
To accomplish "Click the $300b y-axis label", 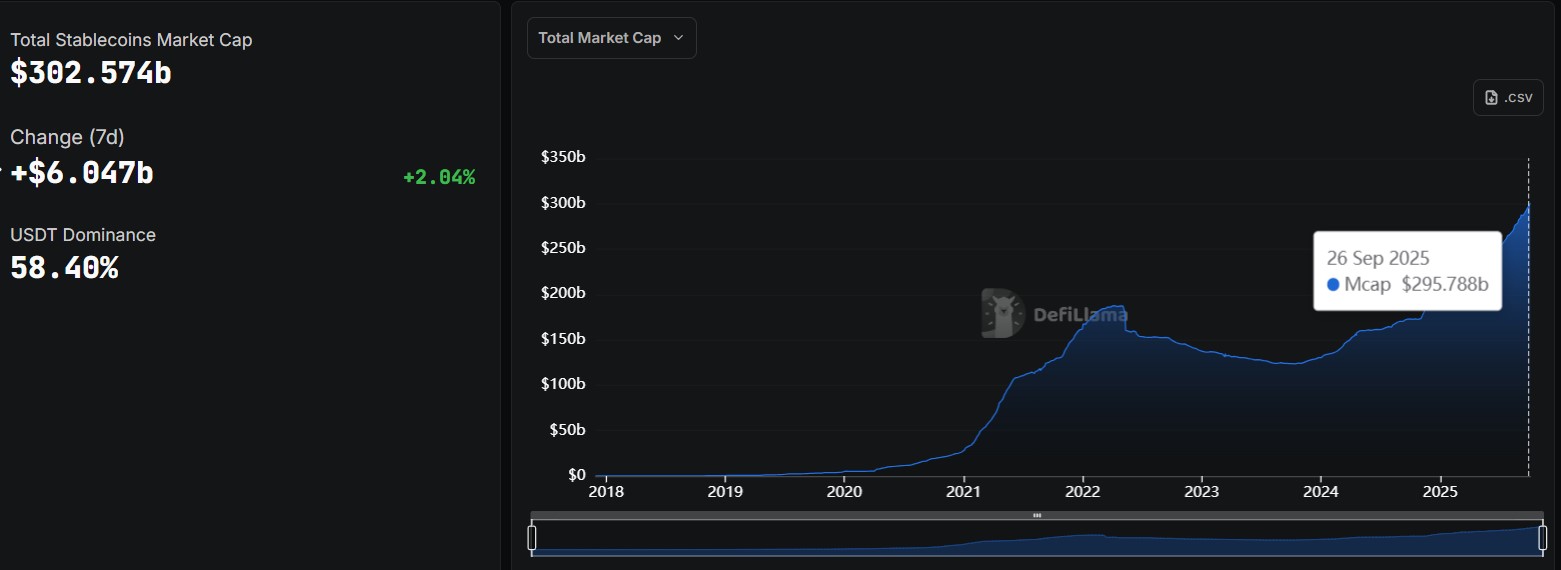I will tap(563, 203).
